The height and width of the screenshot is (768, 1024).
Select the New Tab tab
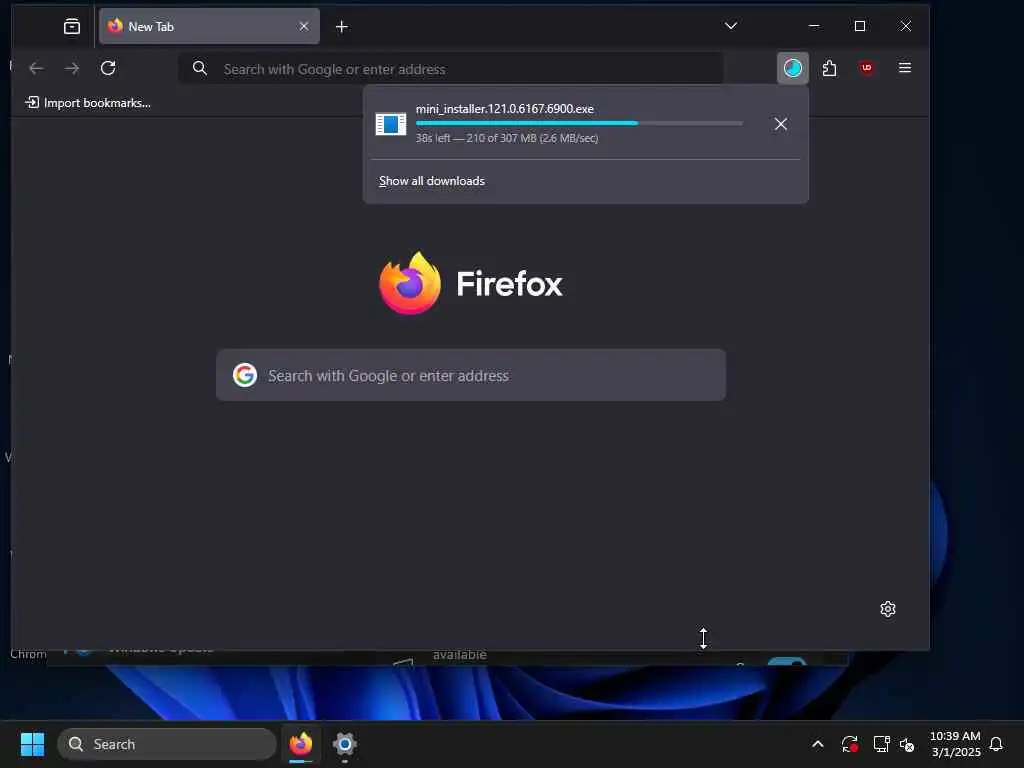209,26
